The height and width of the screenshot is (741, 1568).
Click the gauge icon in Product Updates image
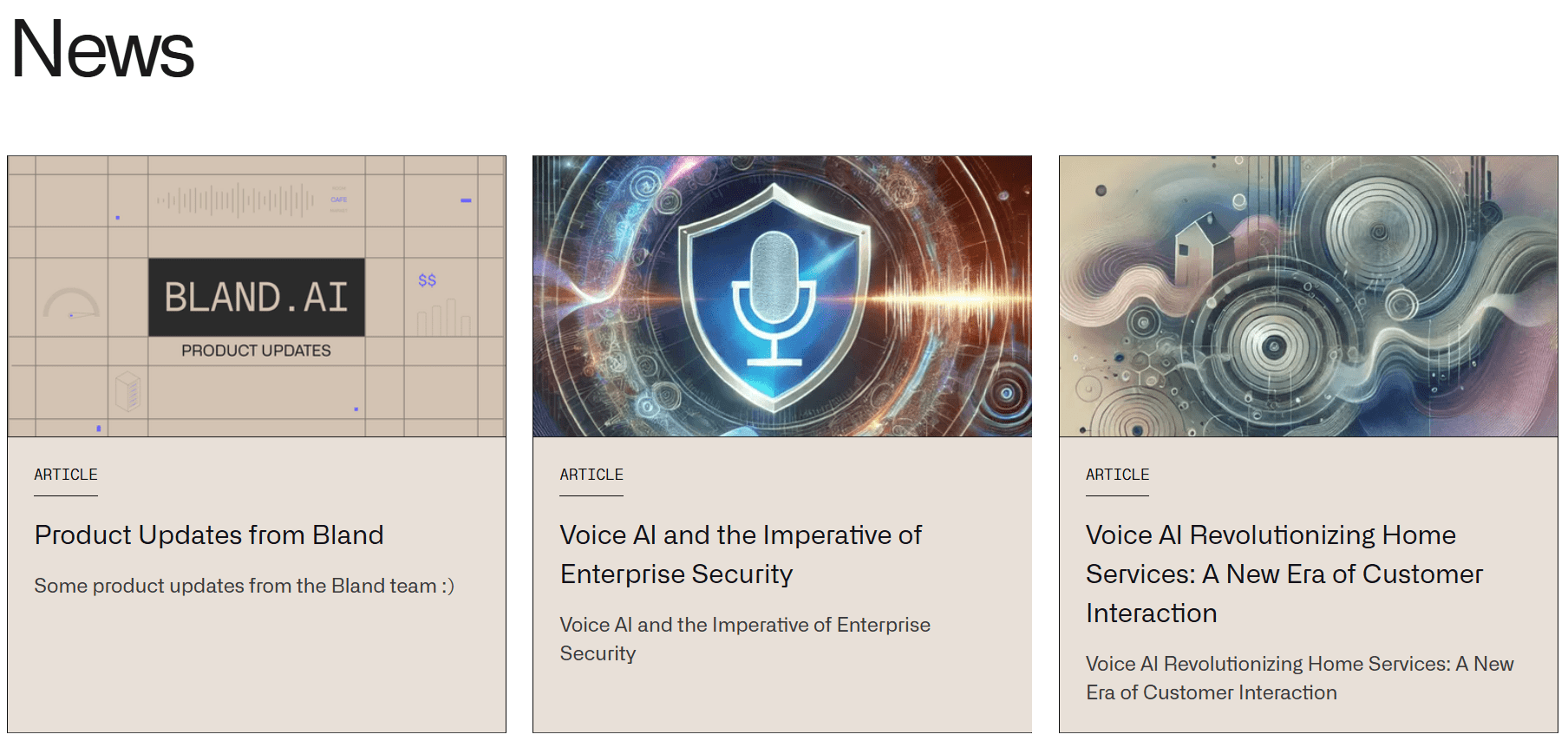[71, 304]
